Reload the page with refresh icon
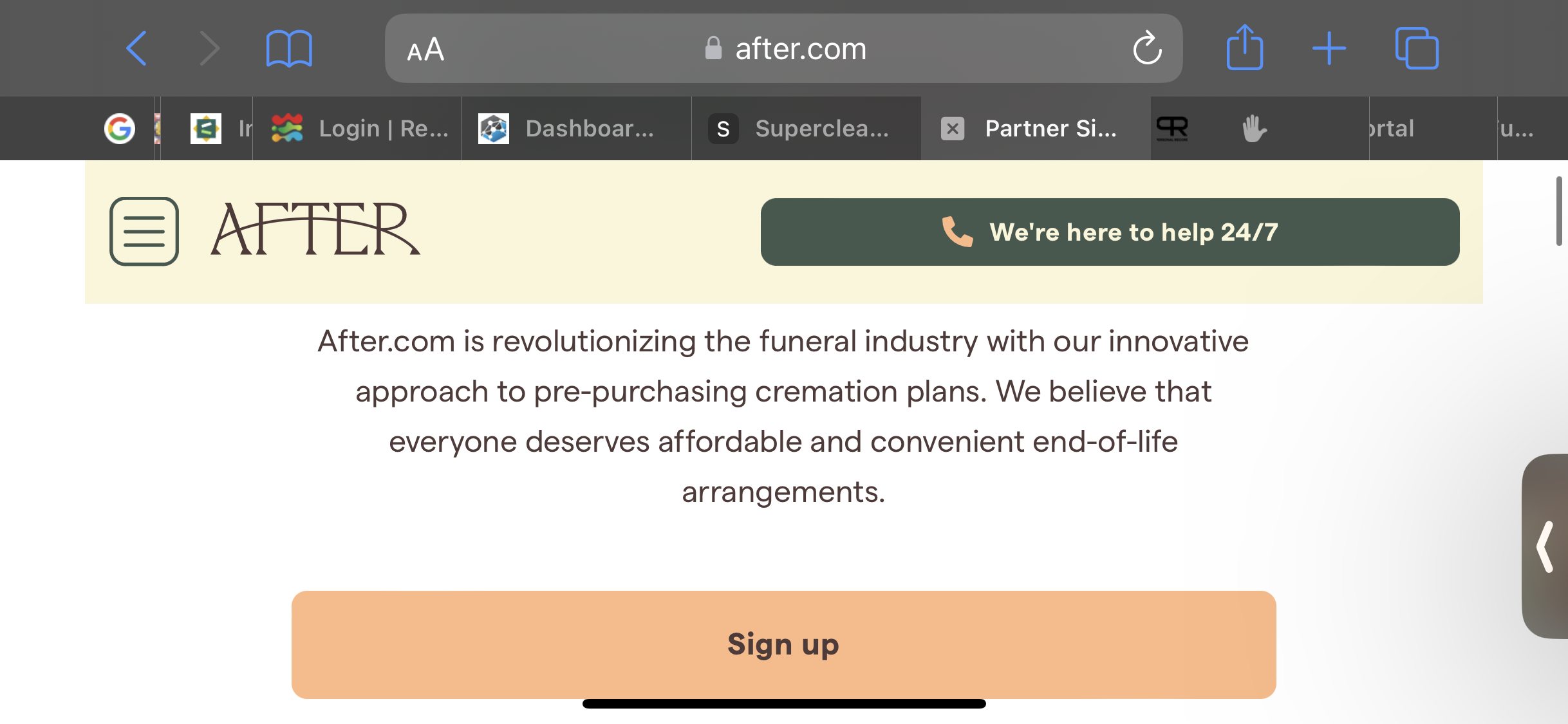 tap(1147, 48)
